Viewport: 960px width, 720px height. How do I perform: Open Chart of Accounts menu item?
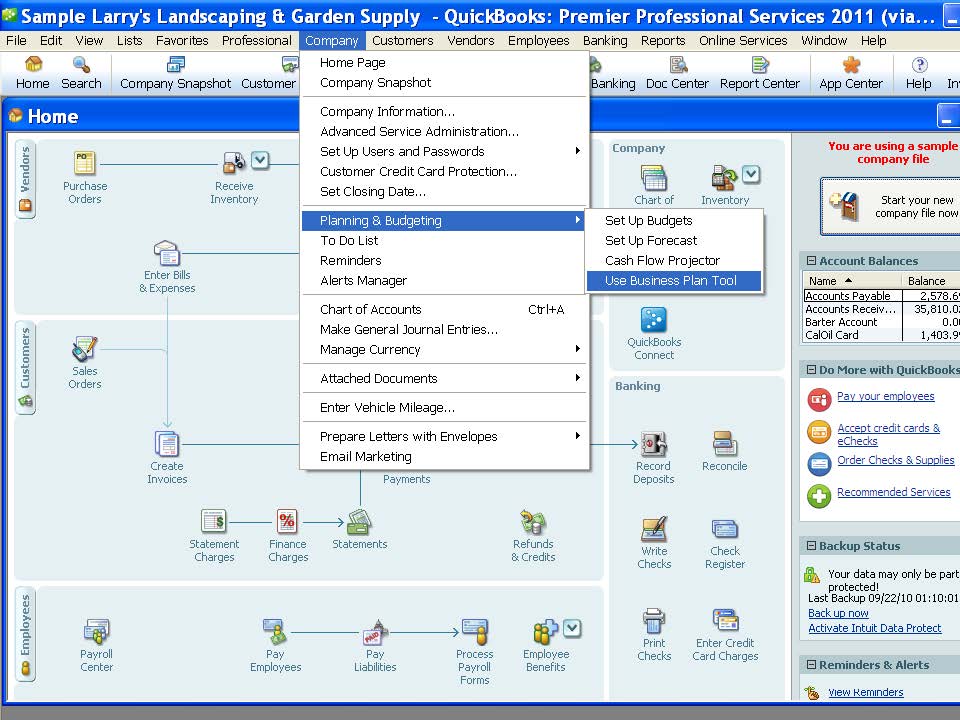tap(444, 309)
